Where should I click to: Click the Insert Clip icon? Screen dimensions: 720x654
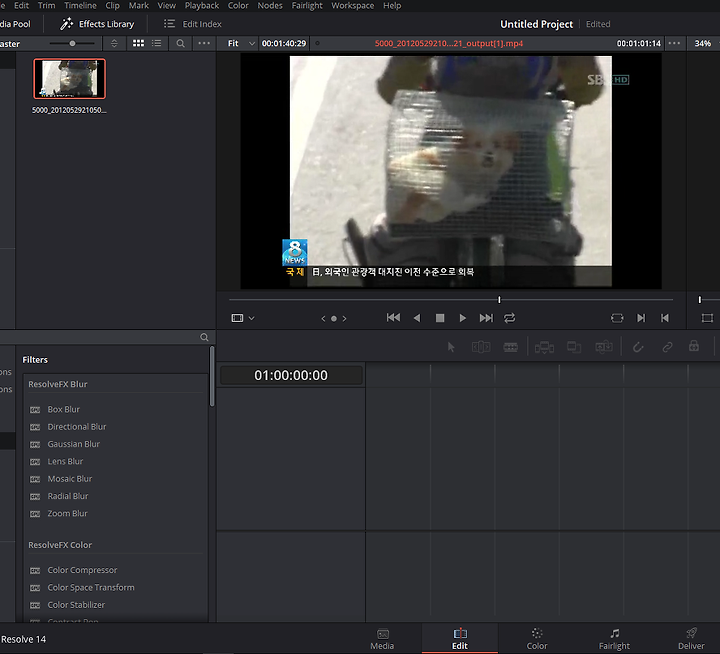(544, 347)
